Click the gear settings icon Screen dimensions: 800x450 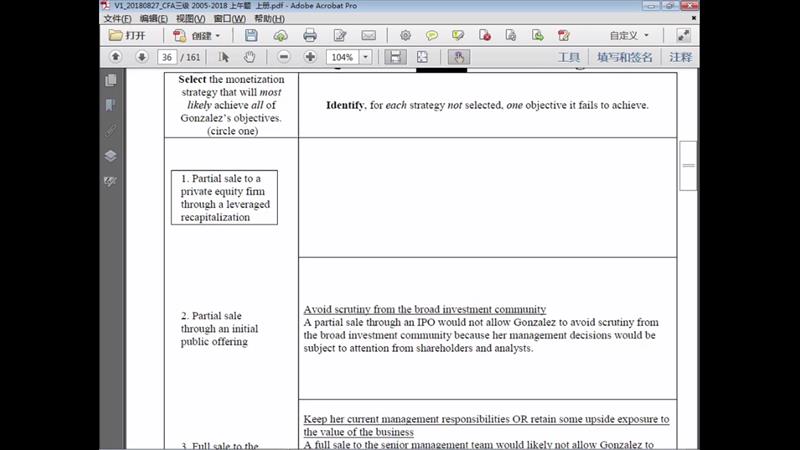click(x=405, y=35)
